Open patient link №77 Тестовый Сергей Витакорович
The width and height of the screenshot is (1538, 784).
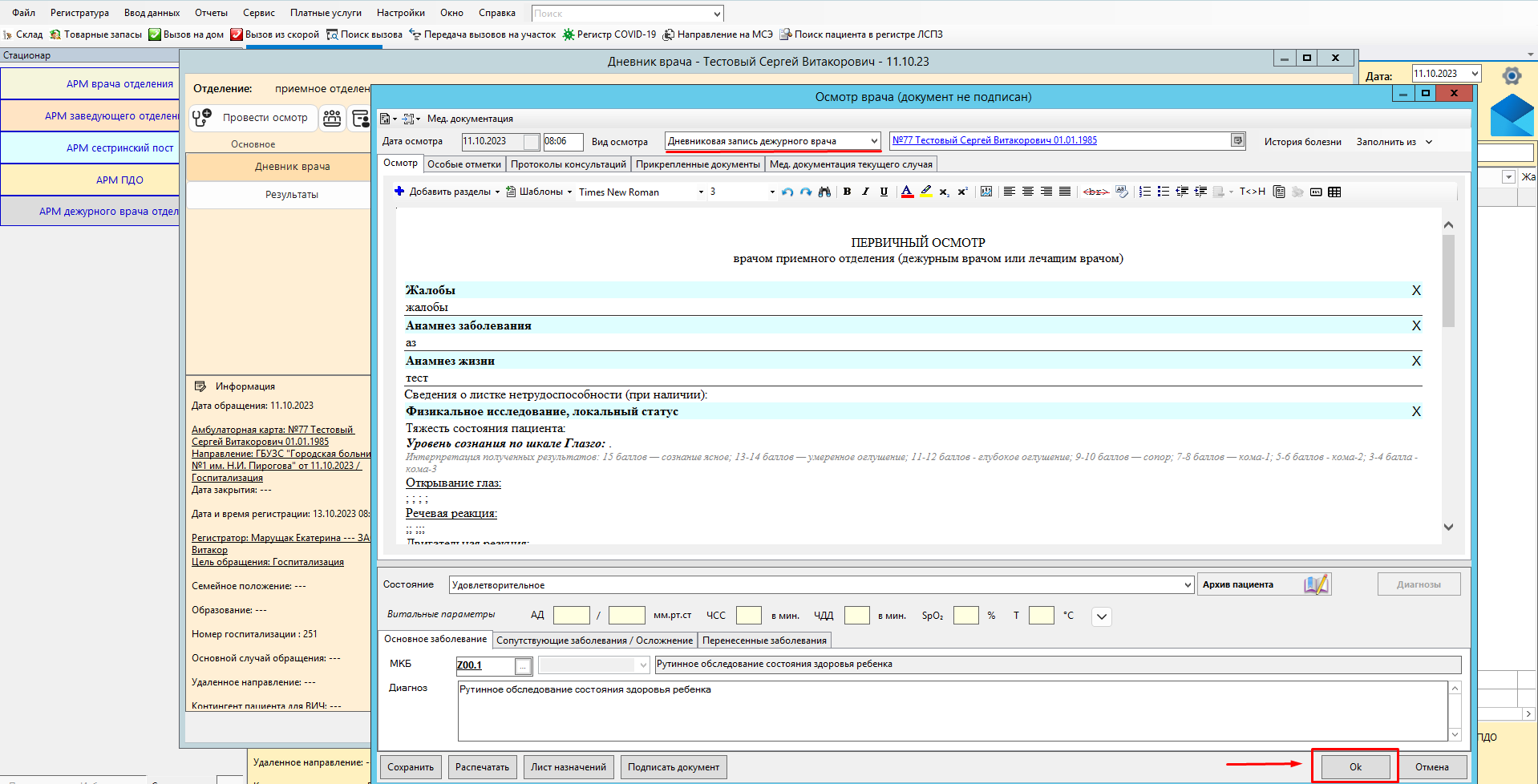click(994, 140)
